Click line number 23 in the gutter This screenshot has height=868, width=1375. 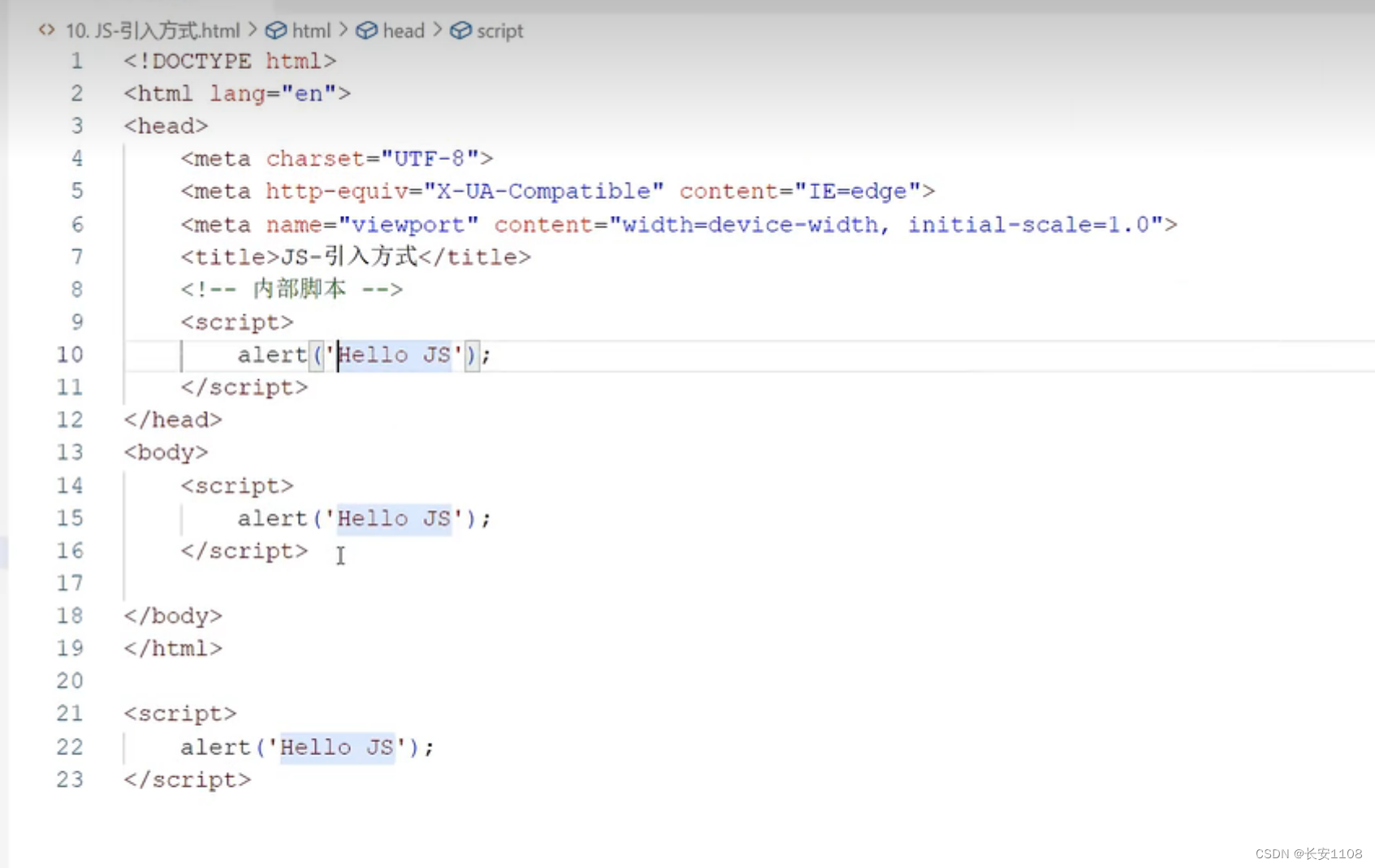pyautogui.click(x=70, y=779)
